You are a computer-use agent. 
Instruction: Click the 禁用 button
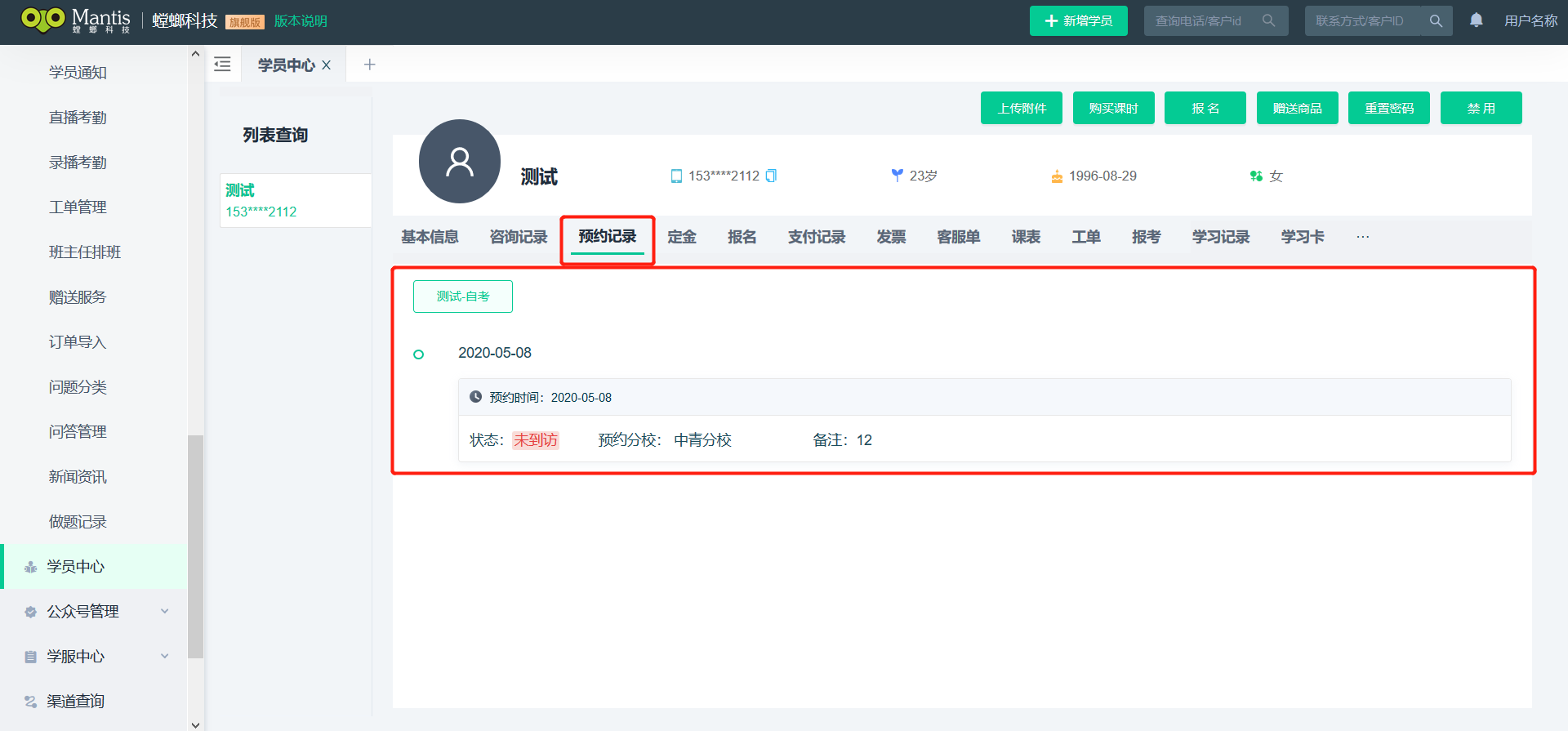(x=1481, y=108)
